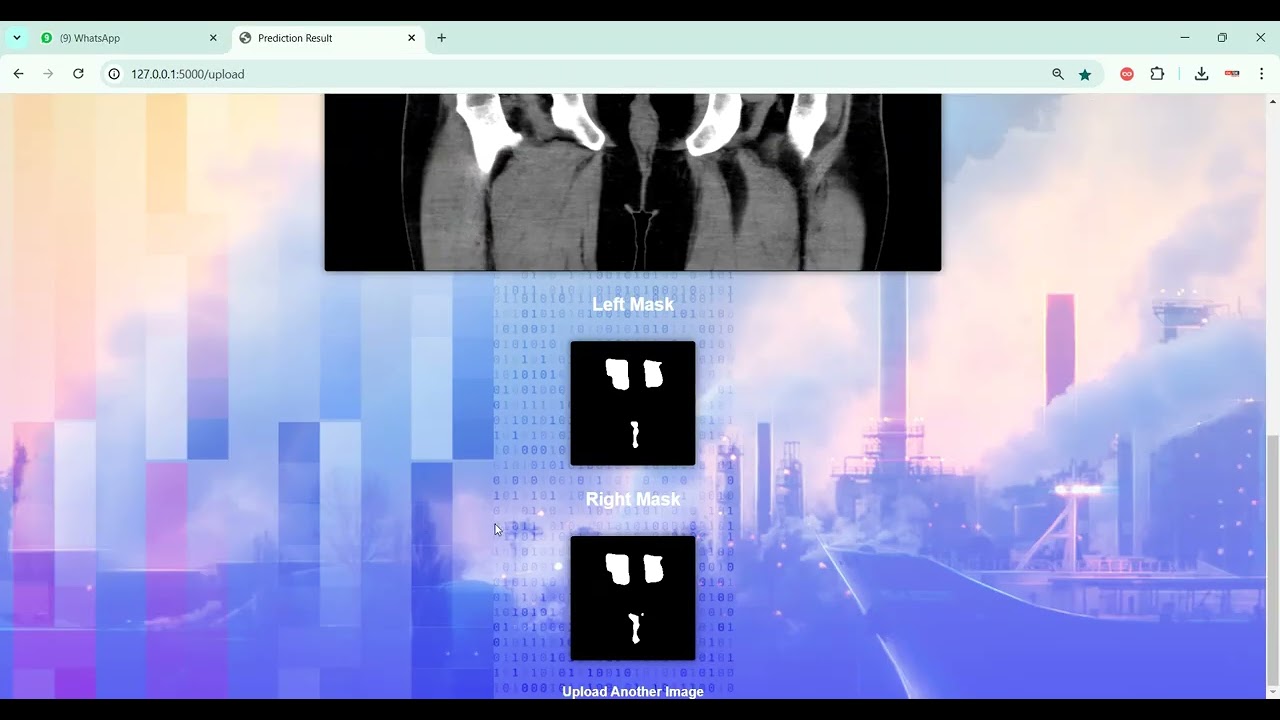The height and width of the screenshot is (720, 1280).
Task: Open the red extension icon
Action: click(x=1127, y=74)
